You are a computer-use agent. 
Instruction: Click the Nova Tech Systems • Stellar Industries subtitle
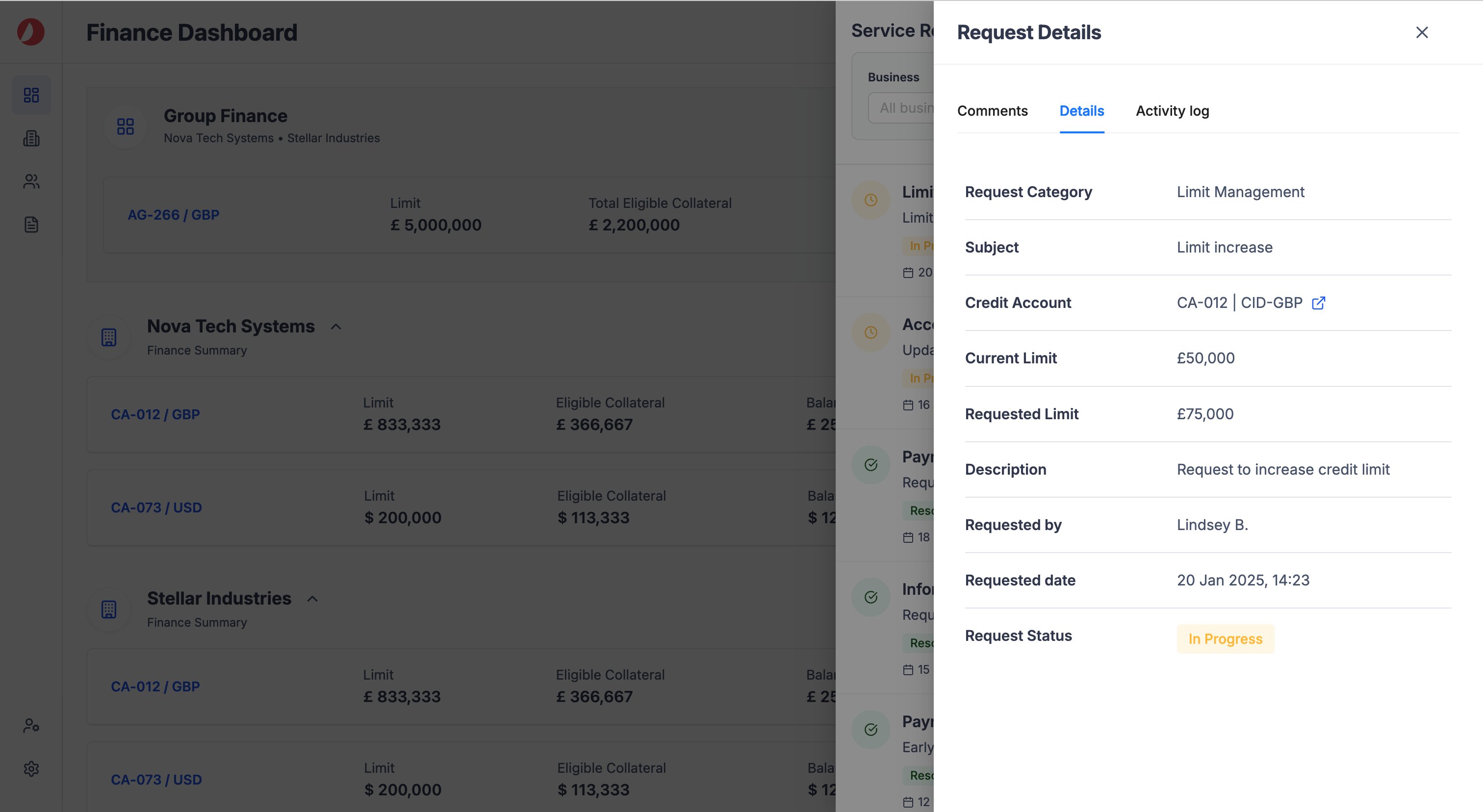[x=272, y=138]
